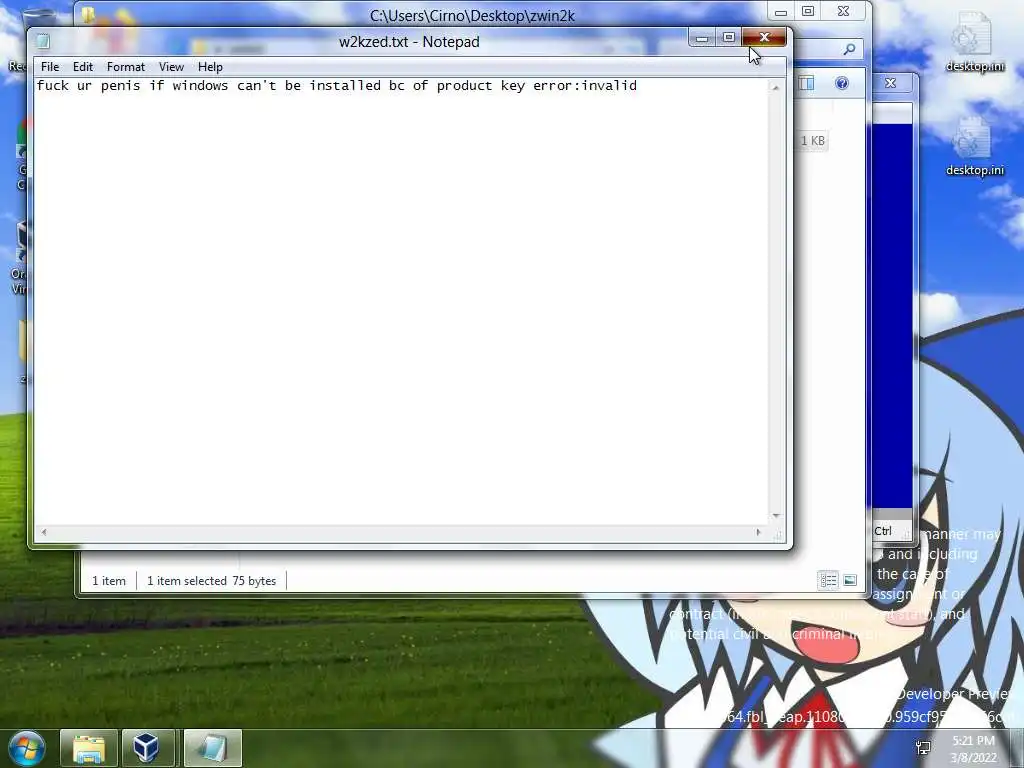Close the blue VirtualBox window behind
Screen dimensions: 1024x768
click(891, 83)
